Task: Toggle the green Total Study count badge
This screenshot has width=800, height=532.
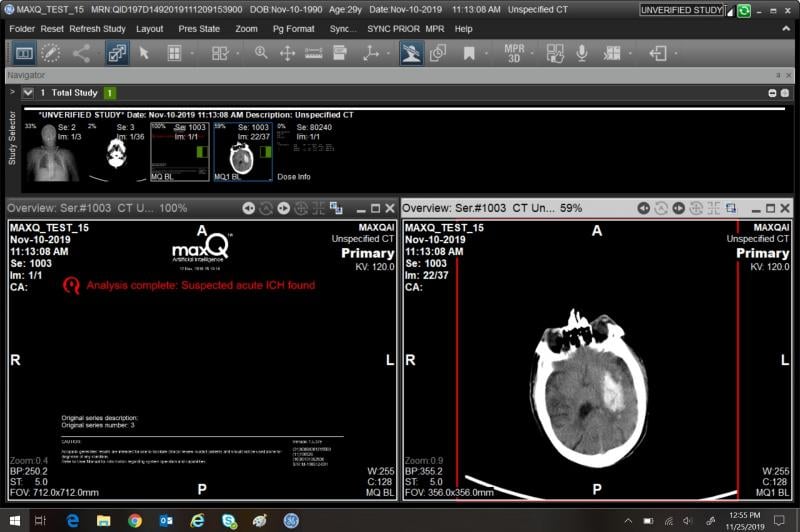Action: (x=110, y=93)
